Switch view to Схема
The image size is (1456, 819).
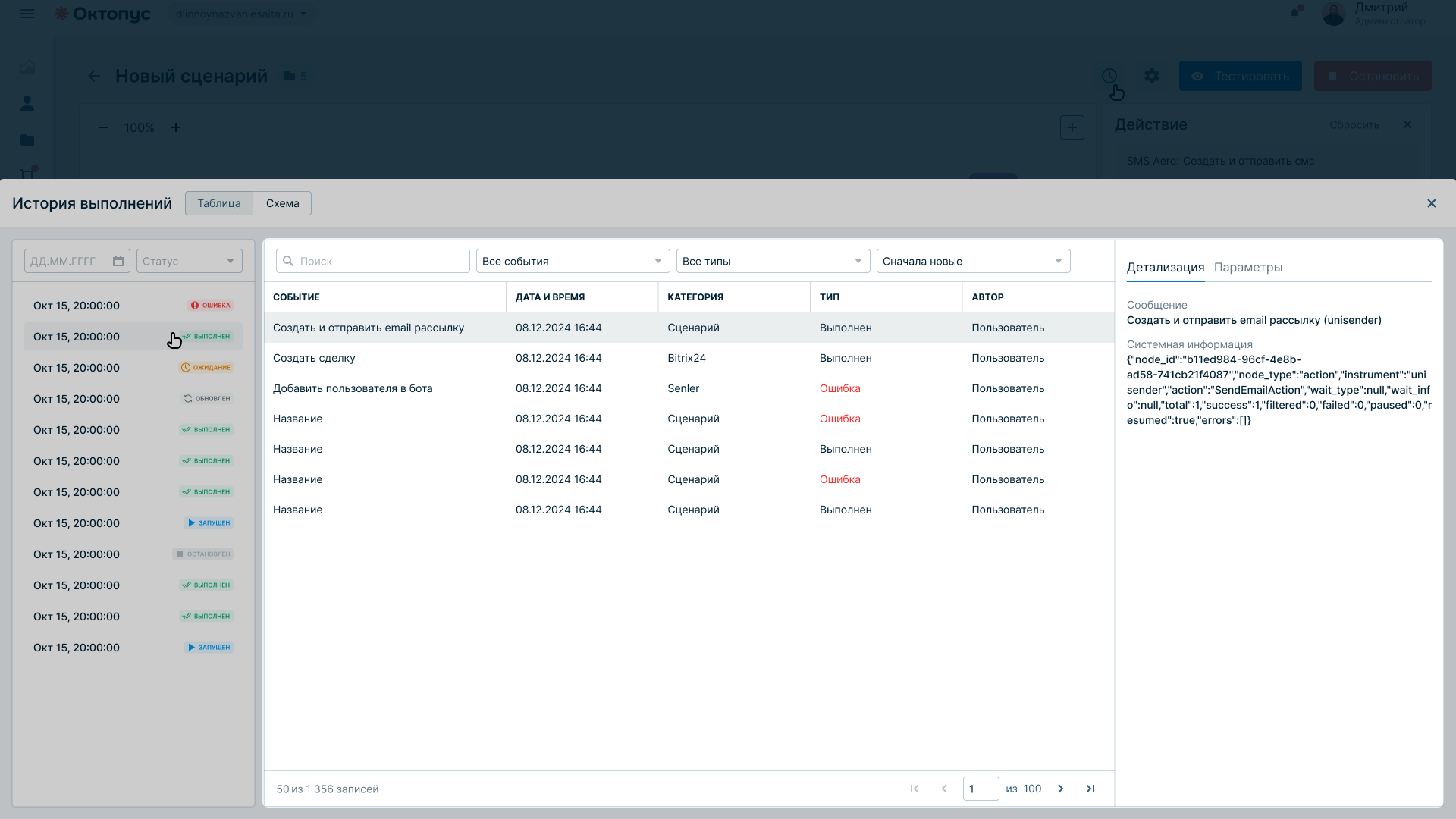pos(282,203)
